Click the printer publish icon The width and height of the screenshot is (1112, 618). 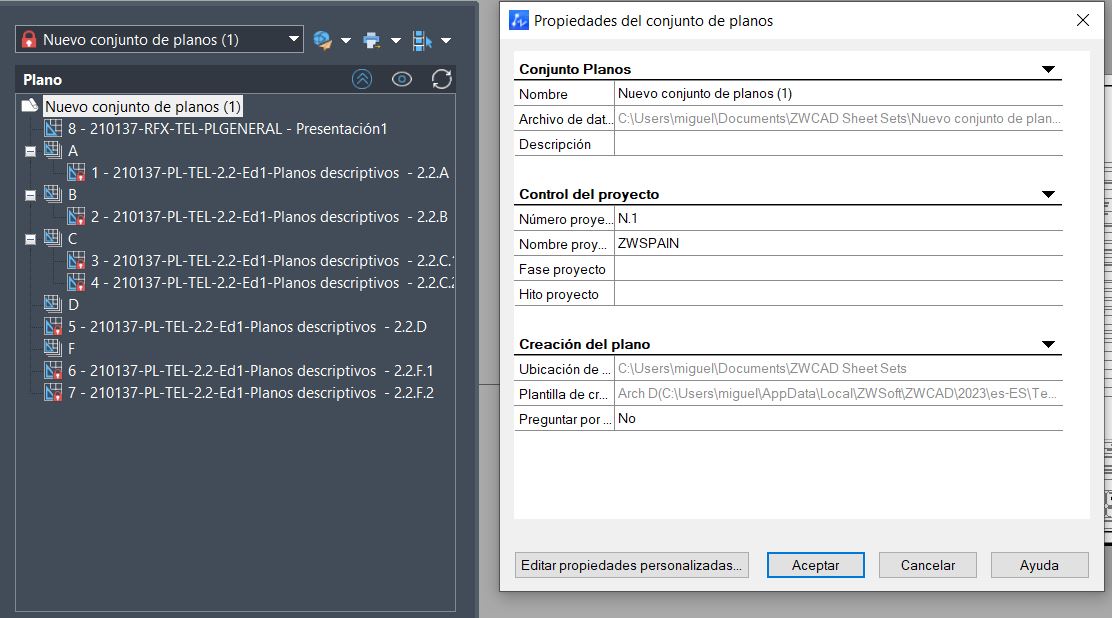[372, 40]
